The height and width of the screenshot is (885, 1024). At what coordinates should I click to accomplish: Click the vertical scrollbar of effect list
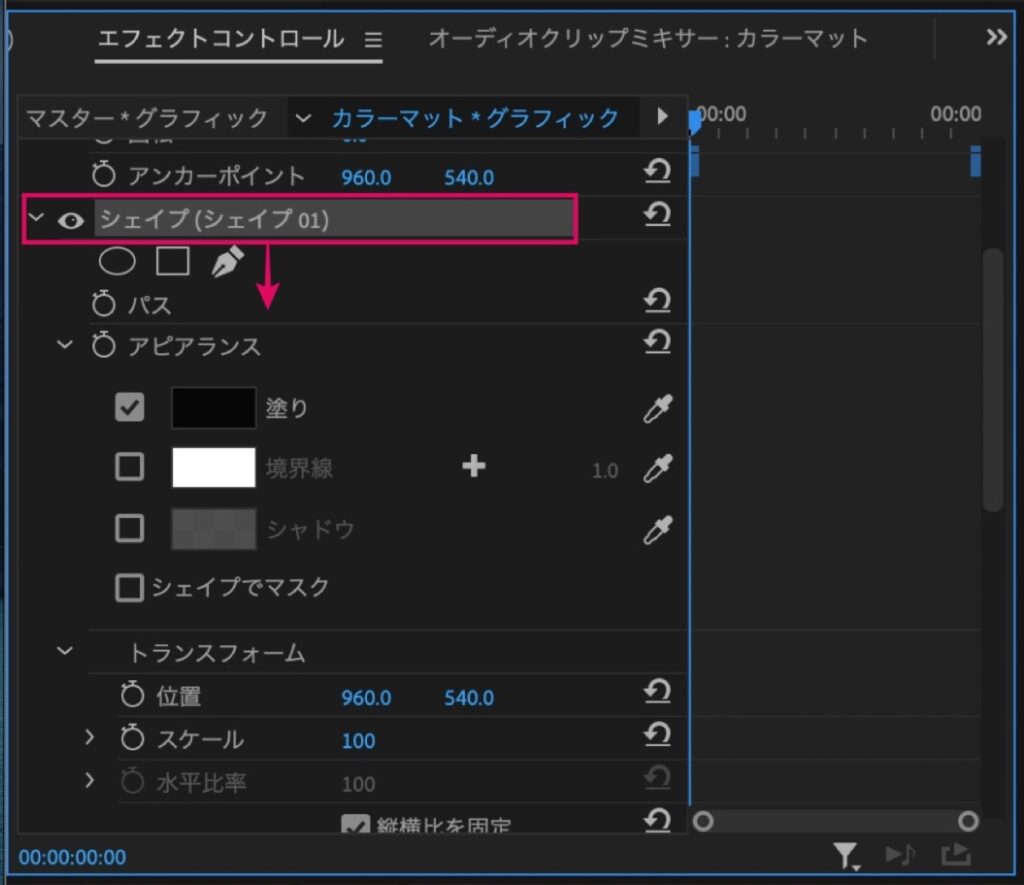pyautogui.click(x=993, y=379)
